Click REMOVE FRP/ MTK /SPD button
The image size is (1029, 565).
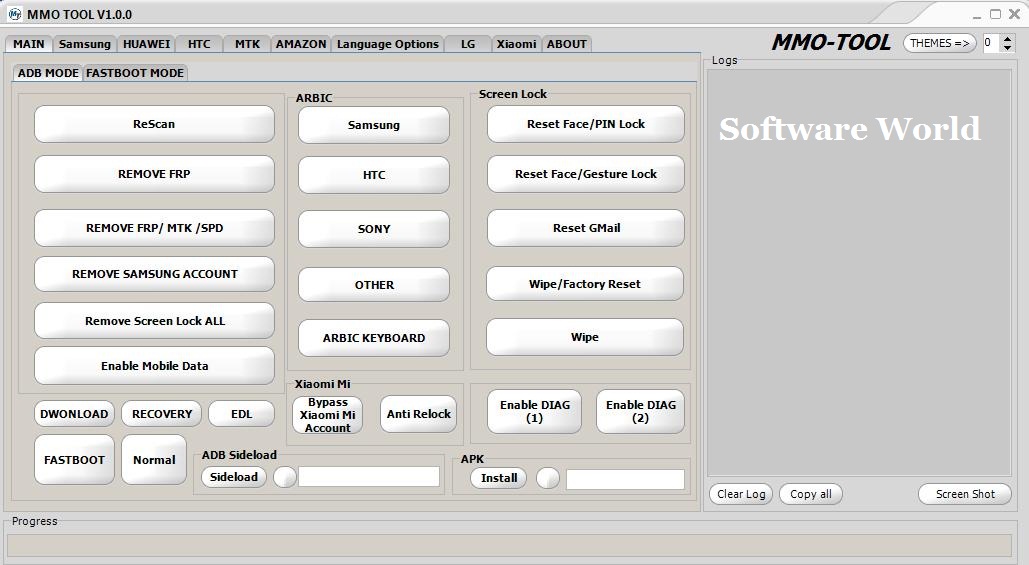[154, 228]
